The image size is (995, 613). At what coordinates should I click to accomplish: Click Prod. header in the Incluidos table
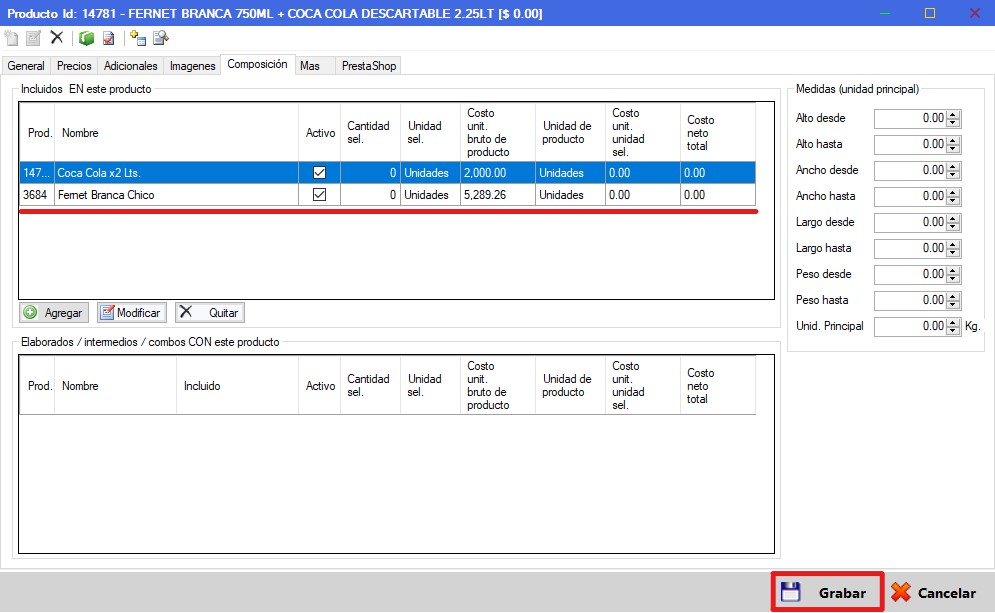[x=37, y=133]
